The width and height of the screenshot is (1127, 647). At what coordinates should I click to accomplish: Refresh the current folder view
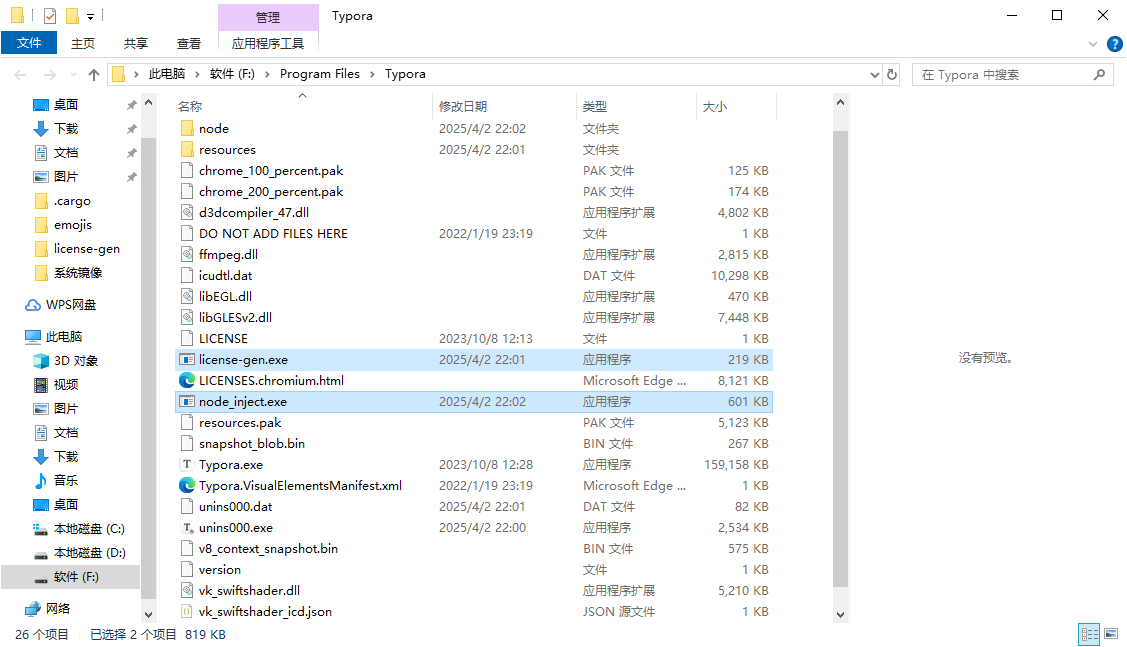892,75
